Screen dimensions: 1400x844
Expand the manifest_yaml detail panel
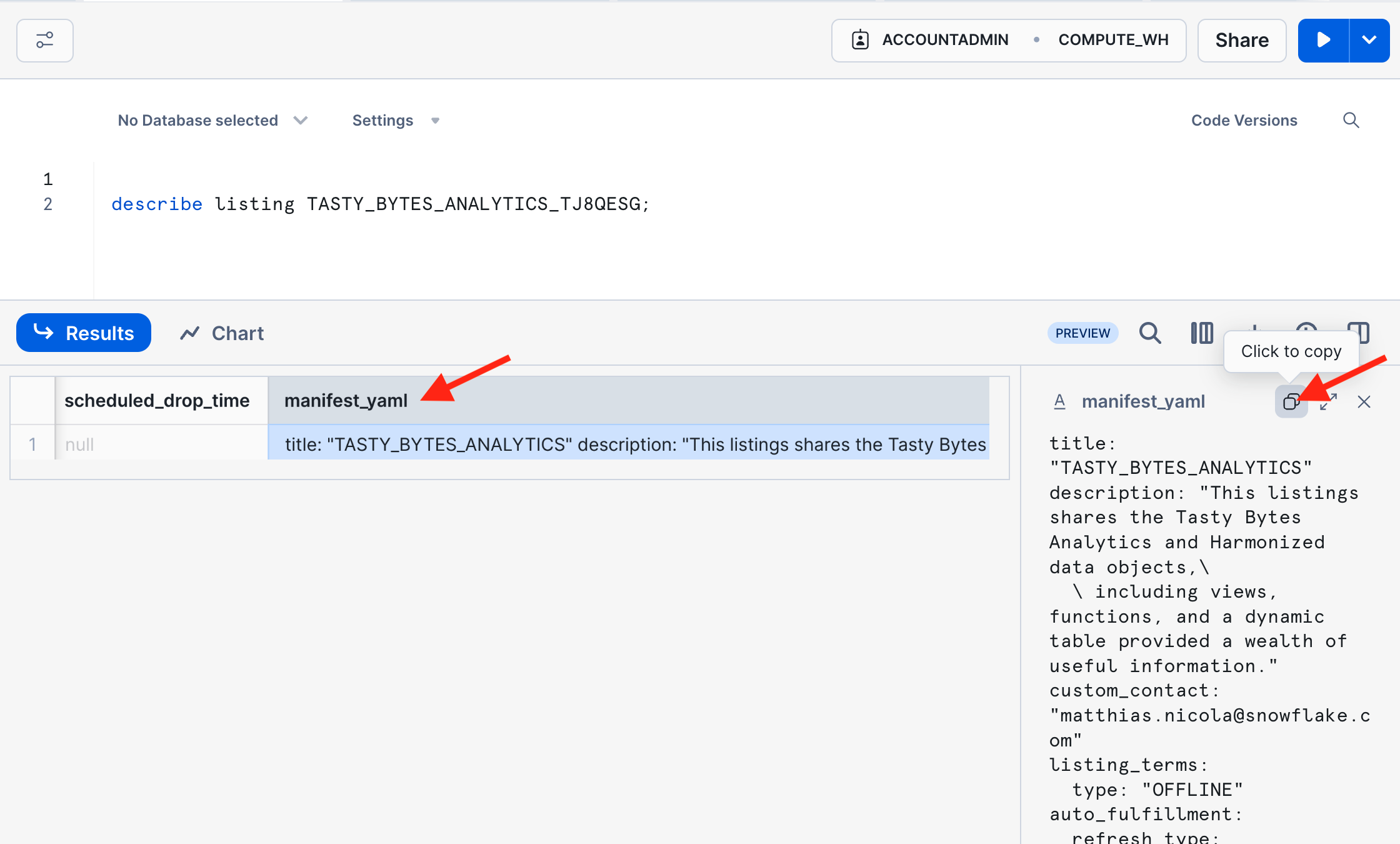(x=1328, y=401)
